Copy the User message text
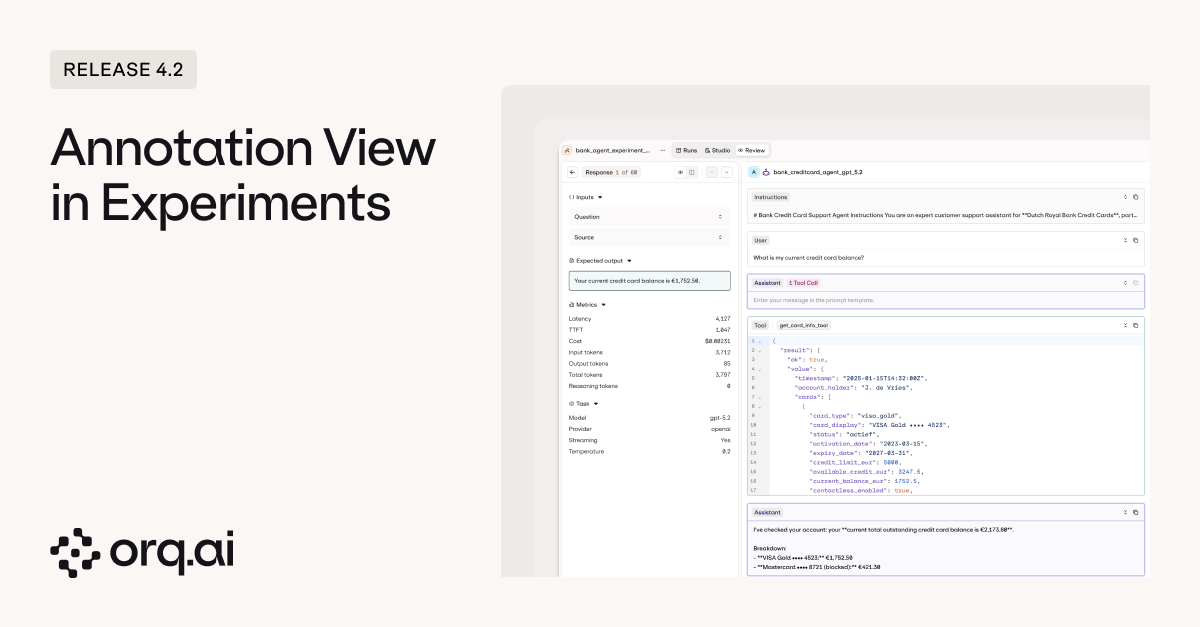The width and height of the screenshot is (1200, 627). [x=1136, y=240]
